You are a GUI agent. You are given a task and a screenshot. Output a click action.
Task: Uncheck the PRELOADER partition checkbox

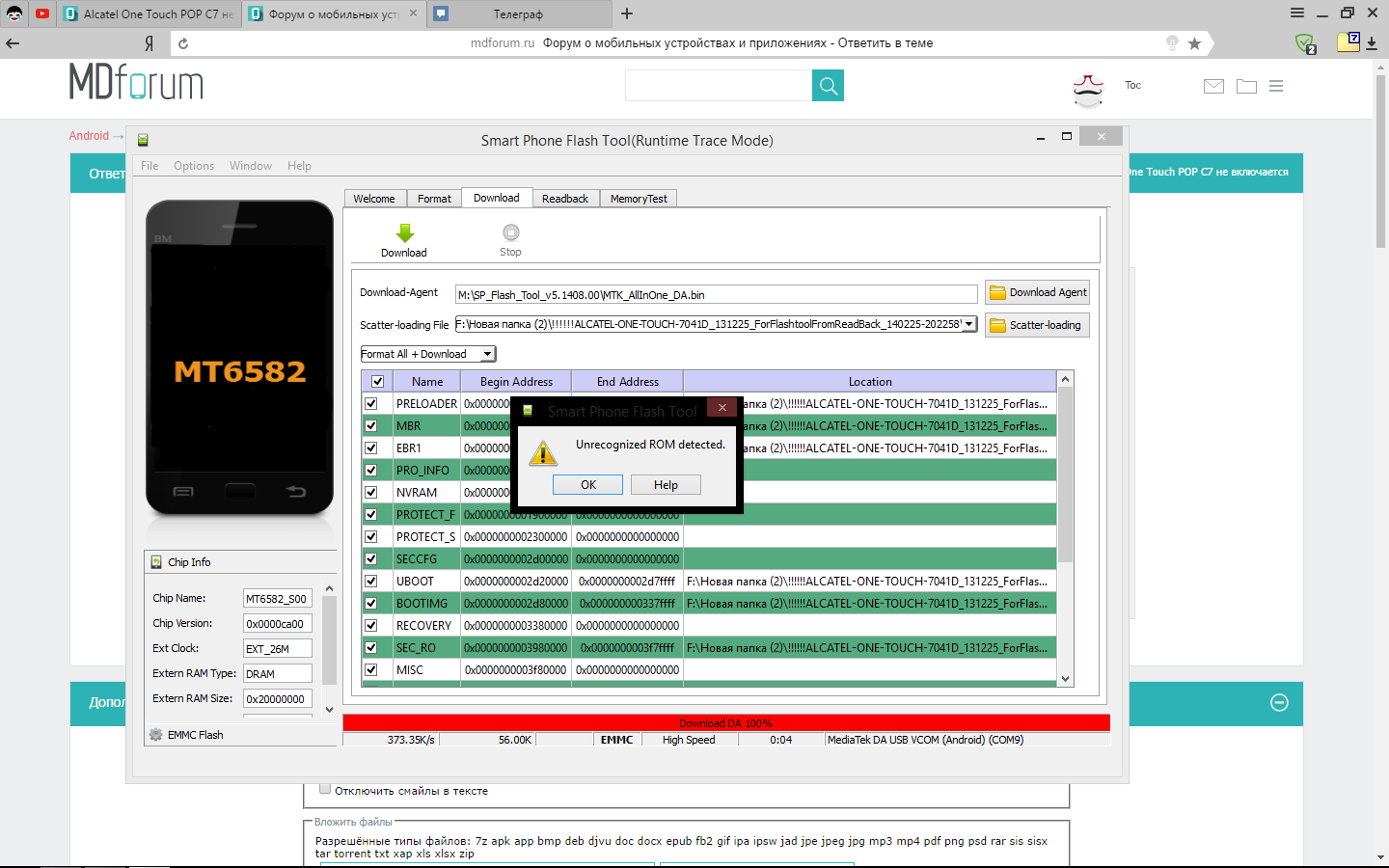coord(370,403)
